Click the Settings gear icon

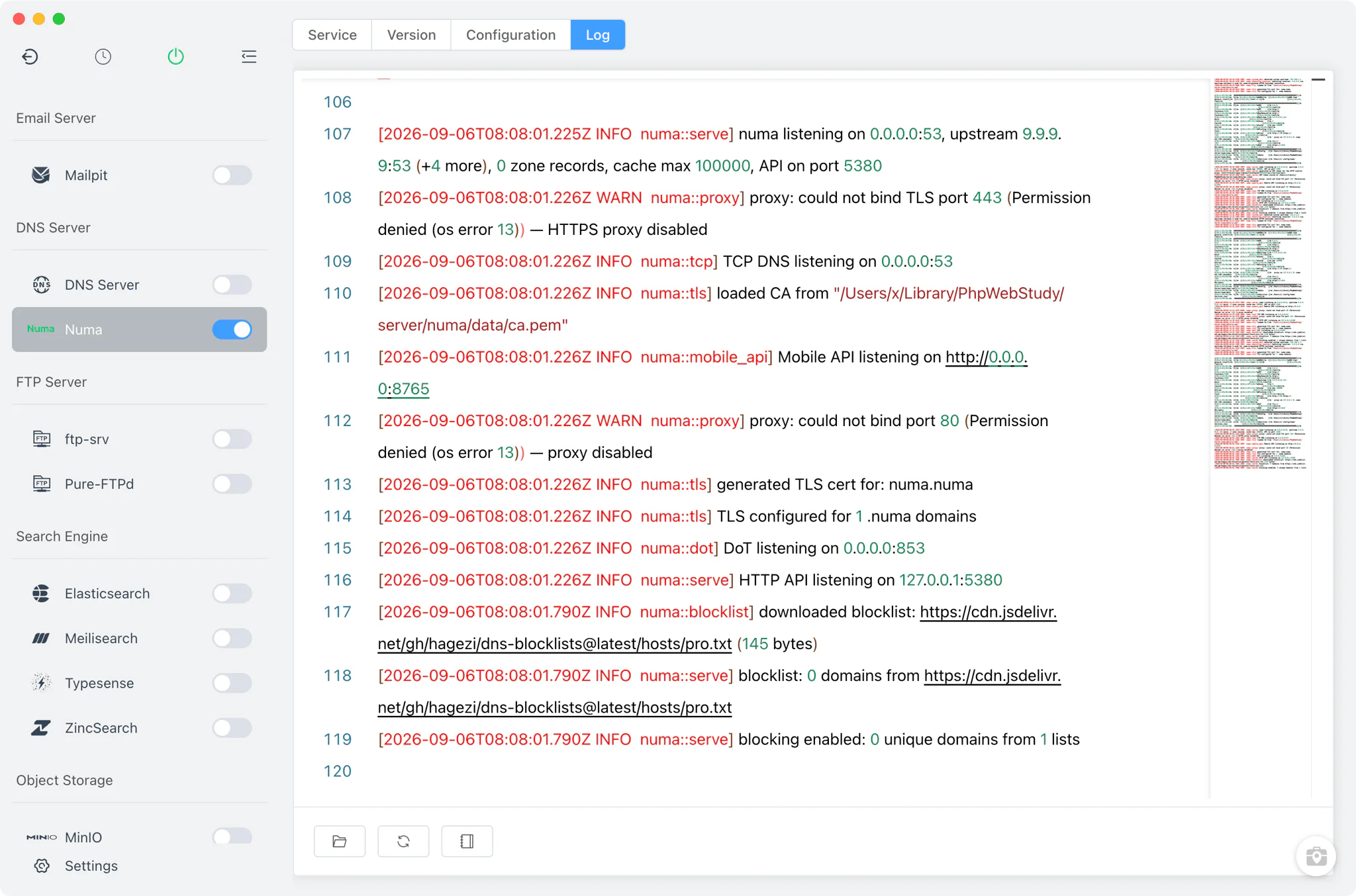click(x=42, y=866)
